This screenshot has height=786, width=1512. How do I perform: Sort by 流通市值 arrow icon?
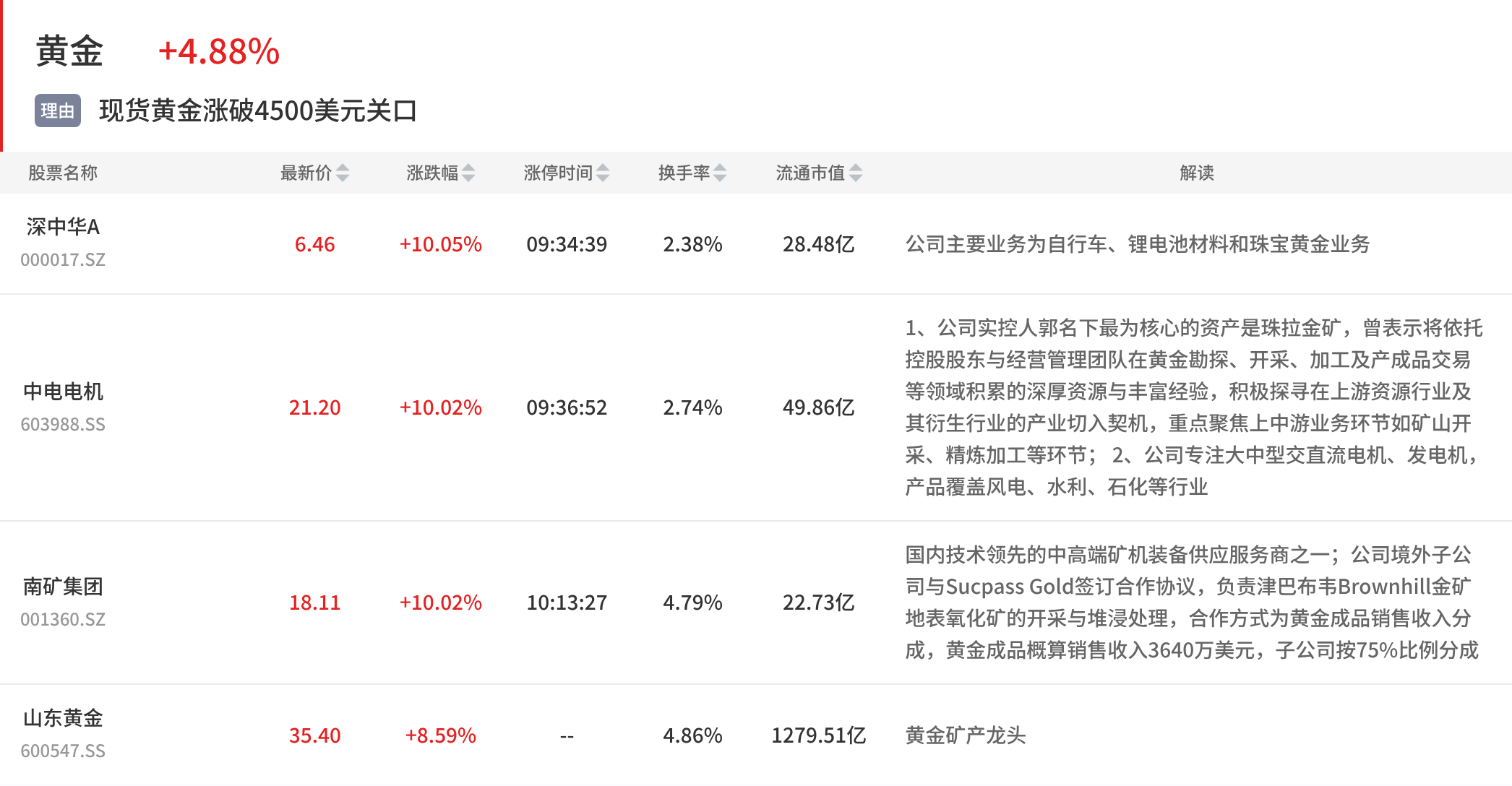tap(856, 173)
